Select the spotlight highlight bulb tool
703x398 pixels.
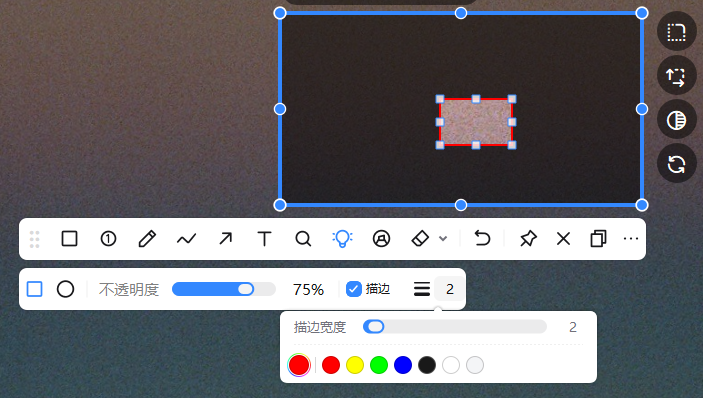tap(343, 239)
